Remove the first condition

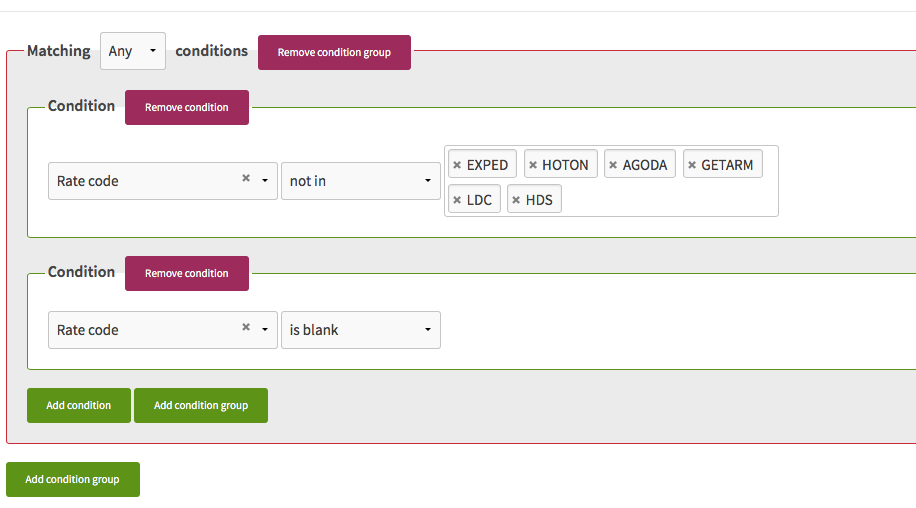[187, 107]
